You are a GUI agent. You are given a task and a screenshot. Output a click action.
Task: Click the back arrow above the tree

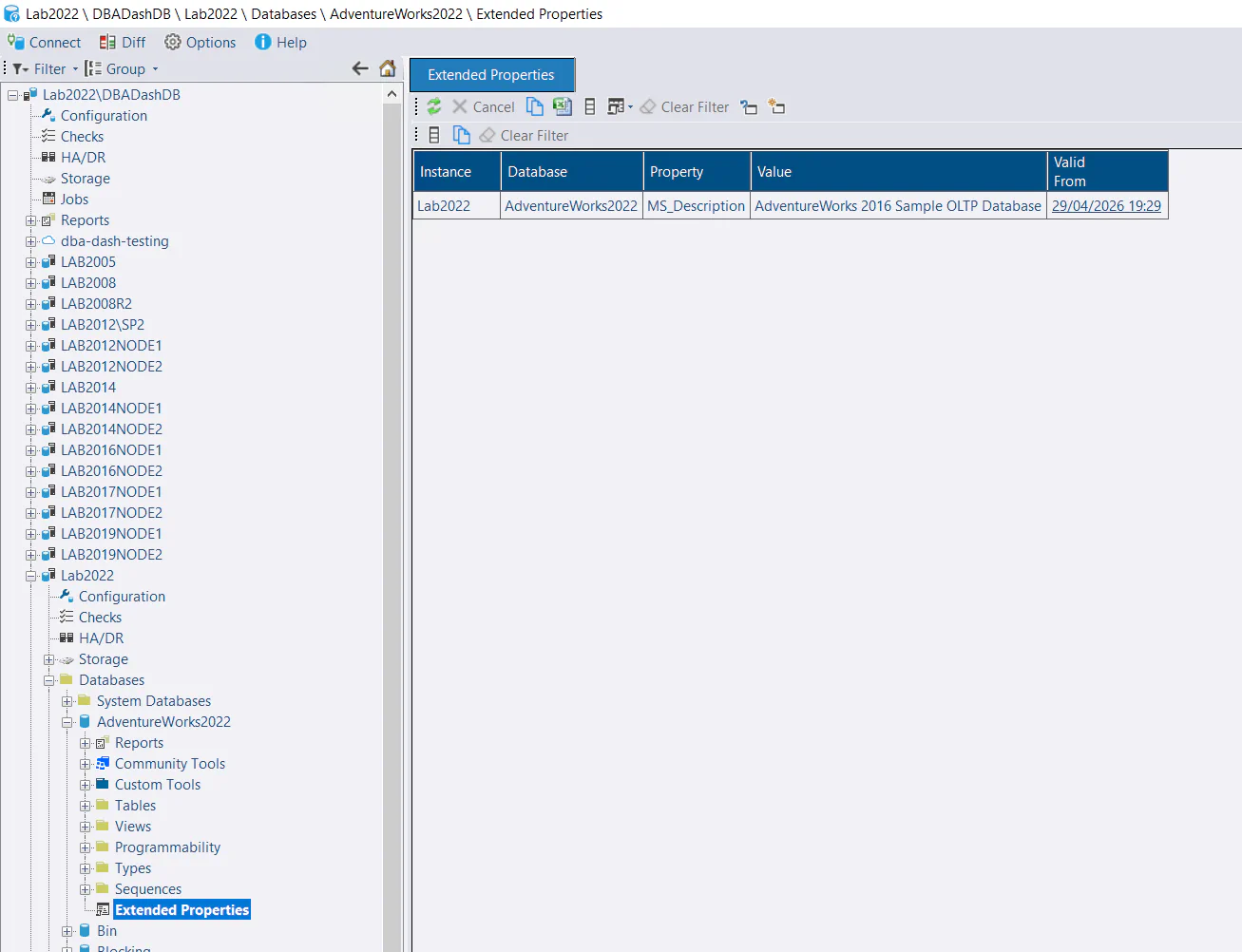point(360,68)
